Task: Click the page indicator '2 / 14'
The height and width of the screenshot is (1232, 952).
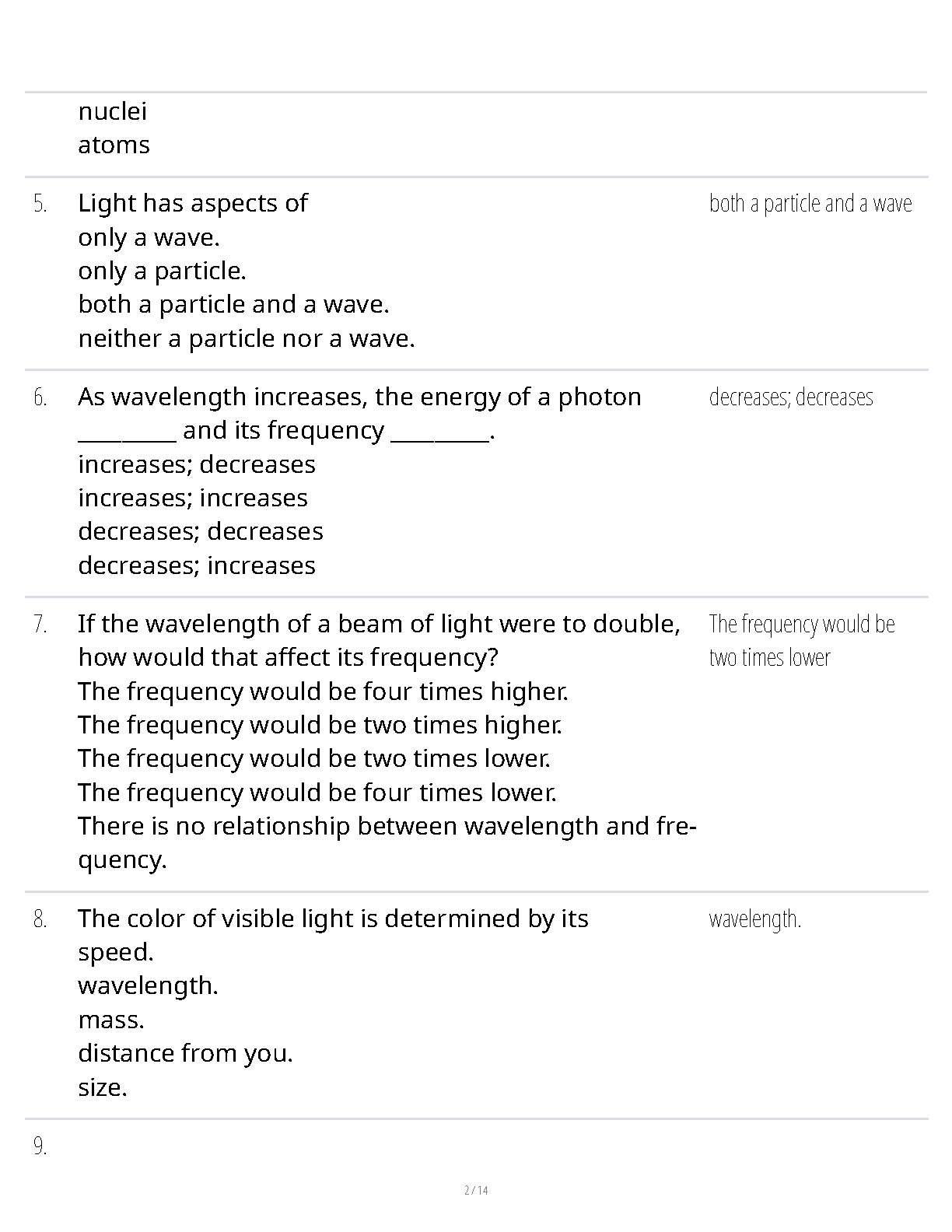Action: tap(476, 1190)
